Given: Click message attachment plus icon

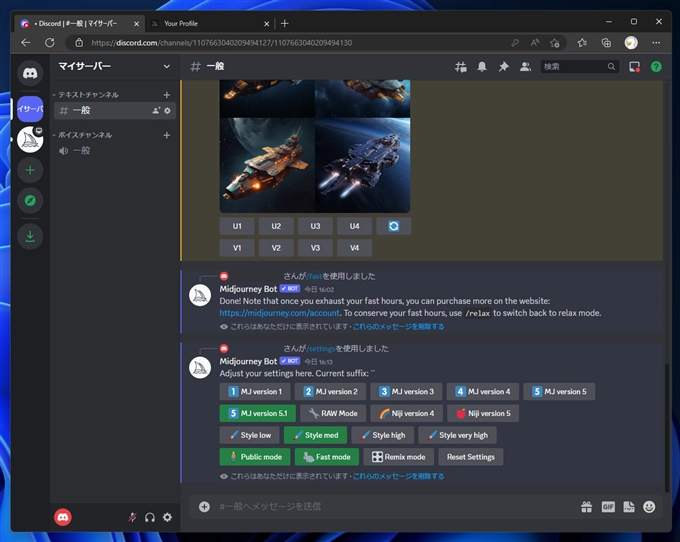Looking at the screenshot, I should coord(204,506).
